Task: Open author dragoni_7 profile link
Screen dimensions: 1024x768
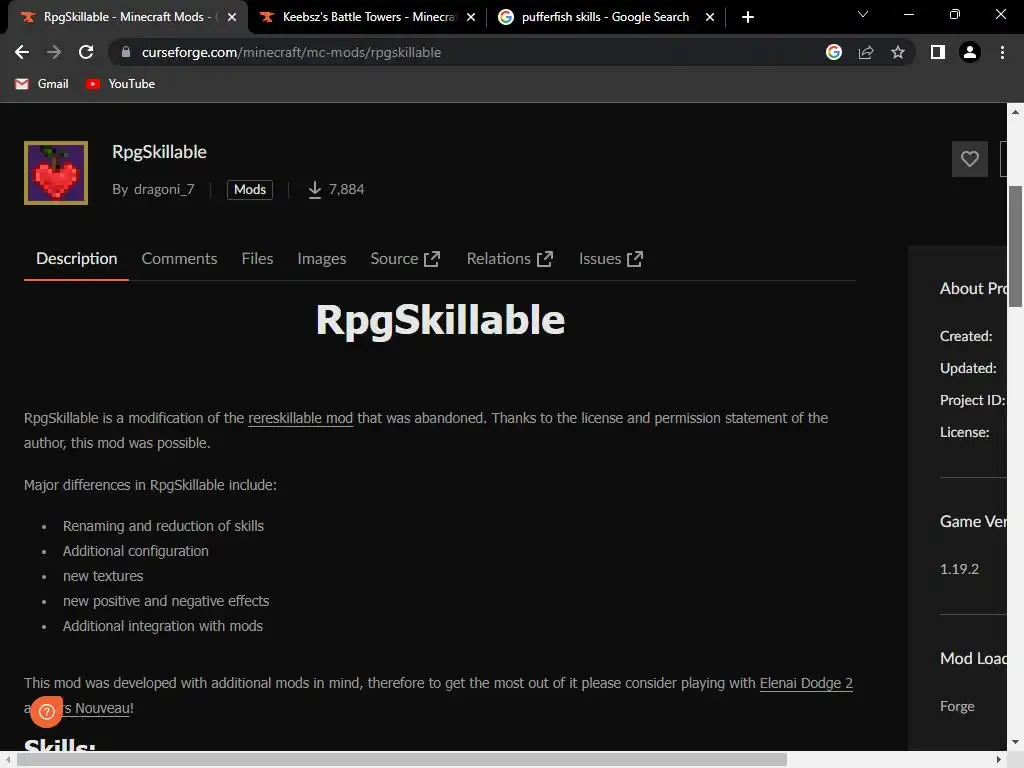Action: click(164, 189)
